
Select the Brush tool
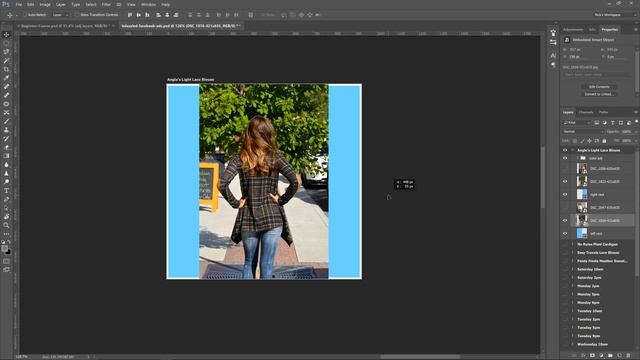(x=6, y=121)
